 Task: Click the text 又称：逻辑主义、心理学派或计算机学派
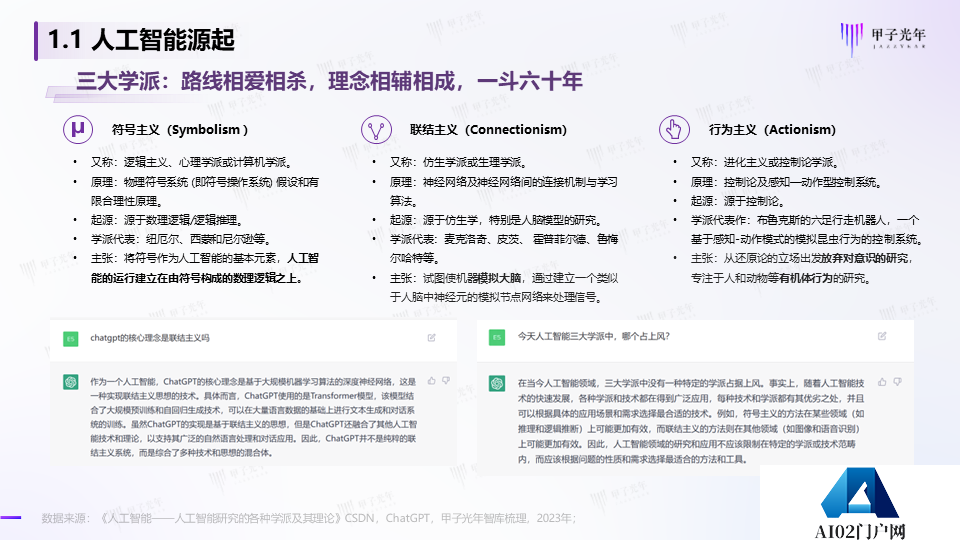point(192,162)
